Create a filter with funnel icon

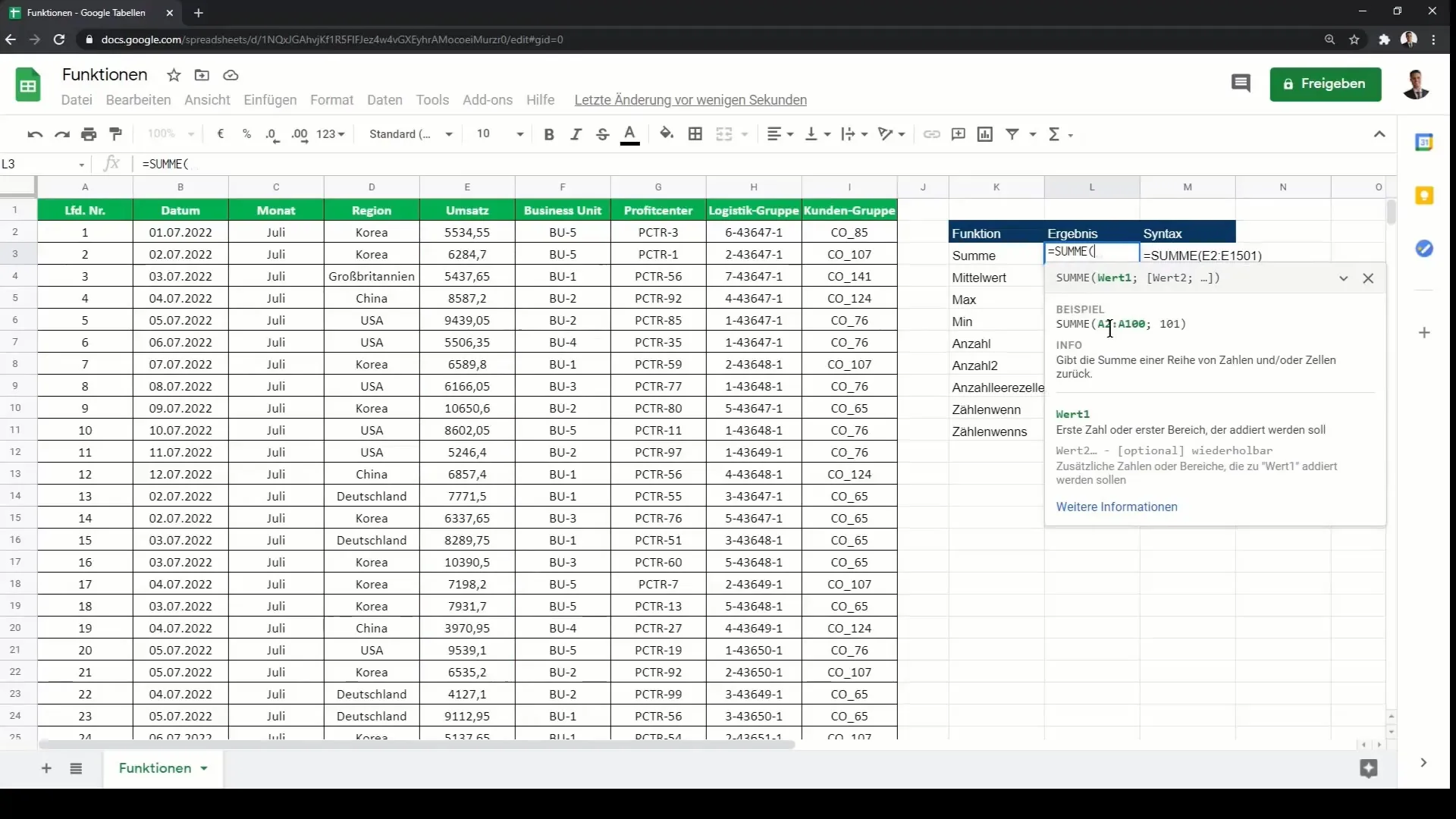(x=1012, y=134)
